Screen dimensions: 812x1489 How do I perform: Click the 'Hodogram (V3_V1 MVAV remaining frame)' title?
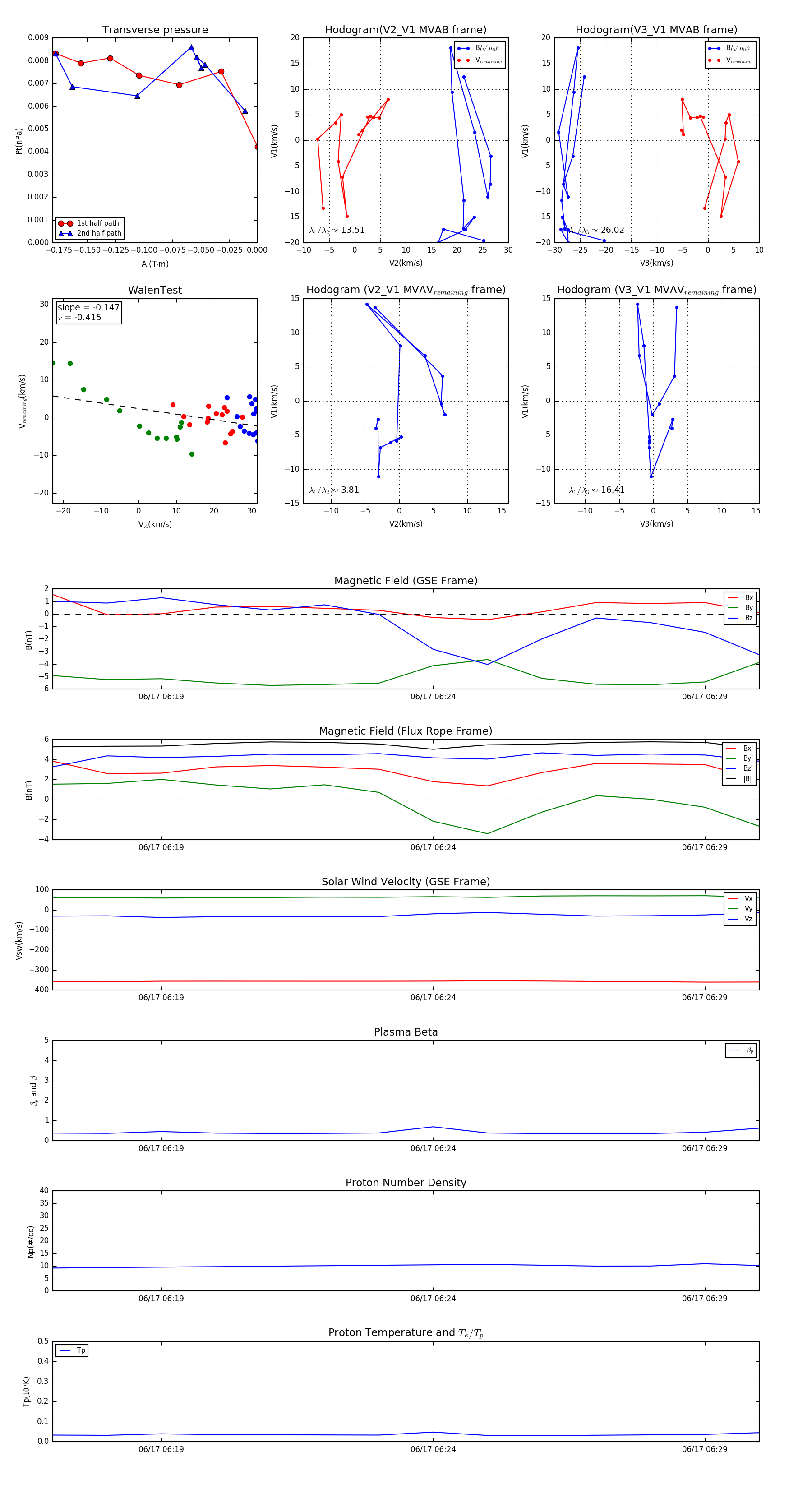click(x=656, y=290)
